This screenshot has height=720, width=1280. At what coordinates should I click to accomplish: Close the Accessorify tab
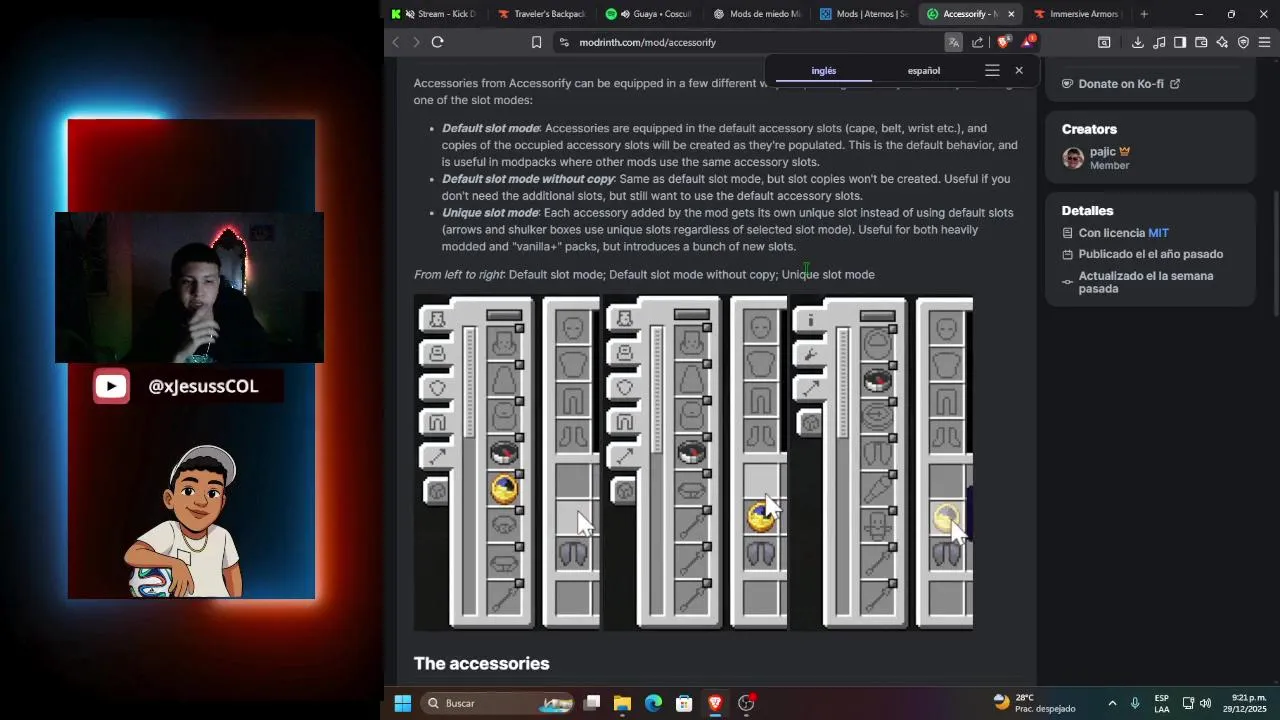click(1011, 14)
